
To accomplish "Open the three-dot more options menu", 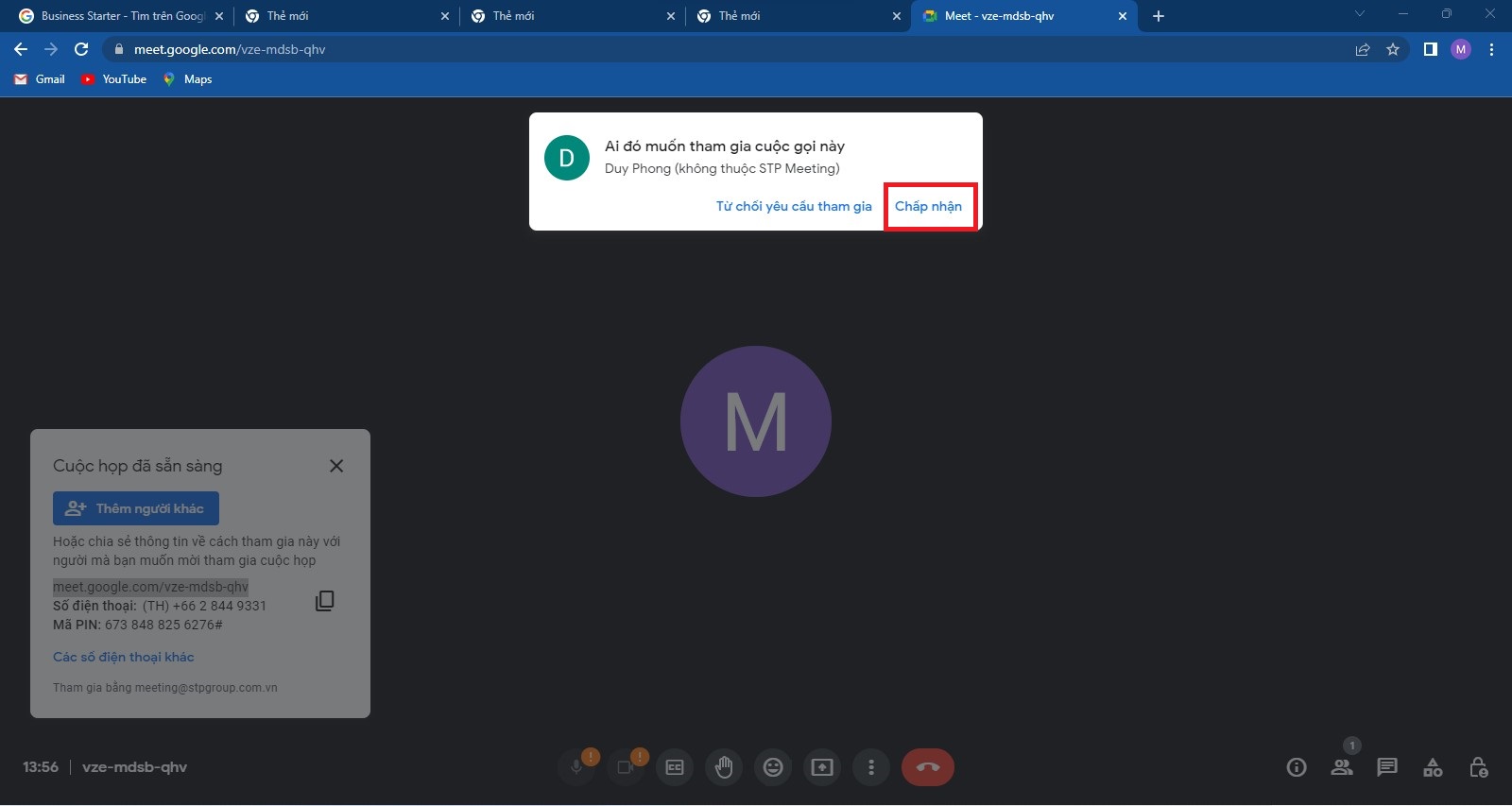I will [871, 767].
